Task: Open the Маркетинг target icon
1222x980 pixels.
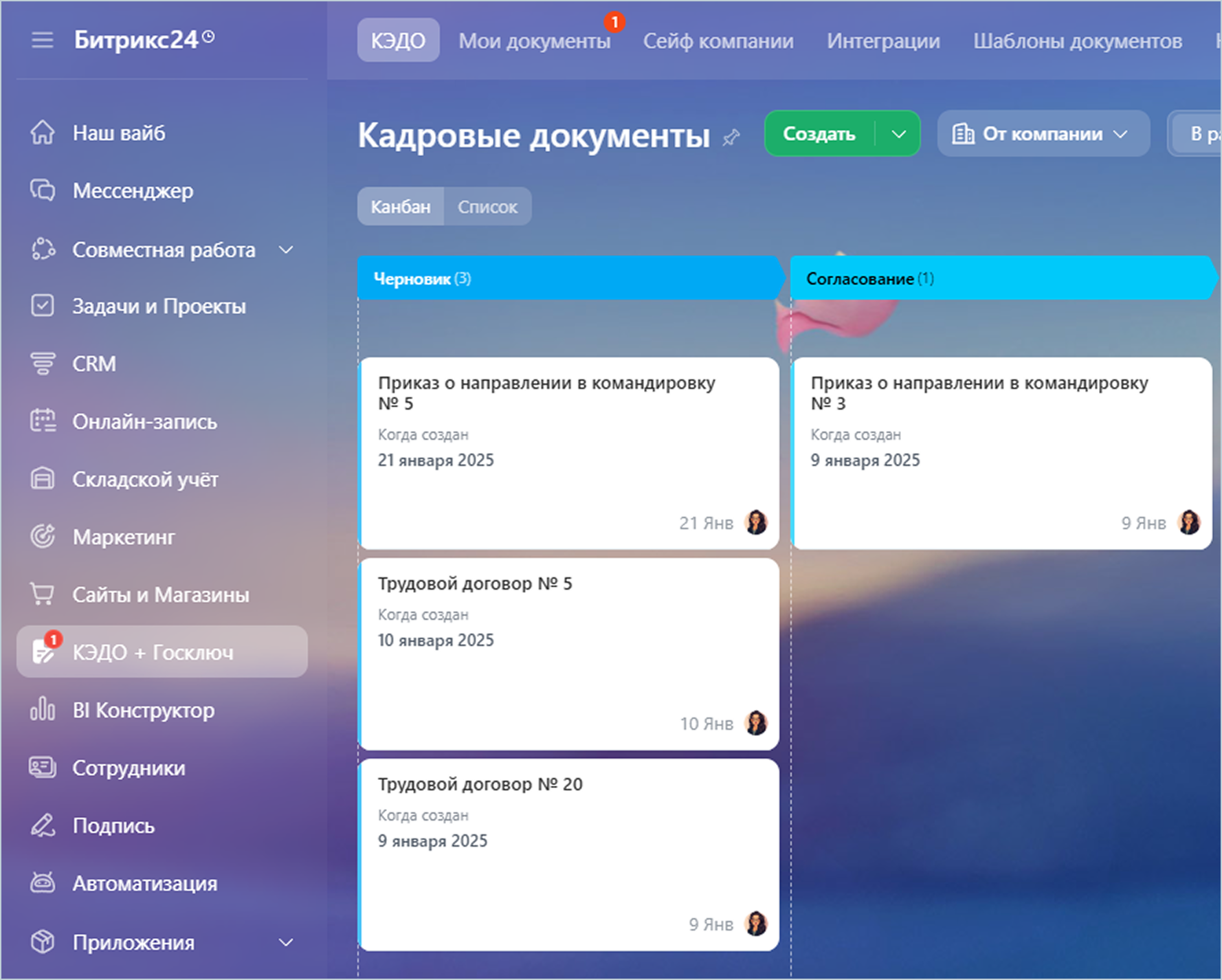Action: pyautogui.click(x=43, y=537)
